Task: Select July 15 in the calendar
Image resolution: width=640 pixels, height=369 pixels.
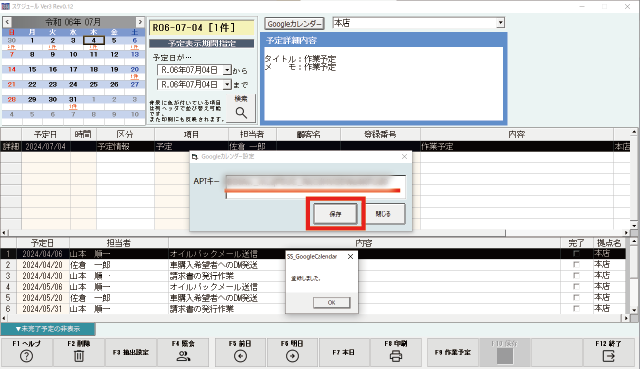Action: tap(32, 69)
